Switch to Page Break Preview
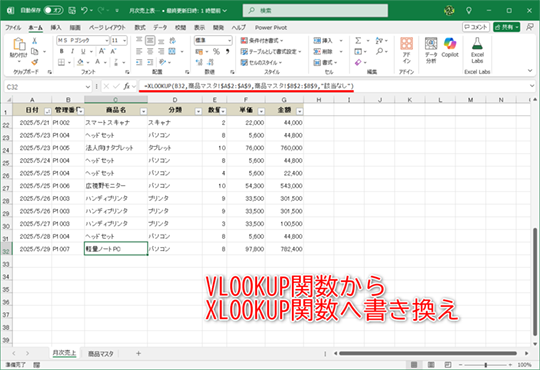Image resolution: width=540 pixels, height=370 pixels. coord(448,364)
